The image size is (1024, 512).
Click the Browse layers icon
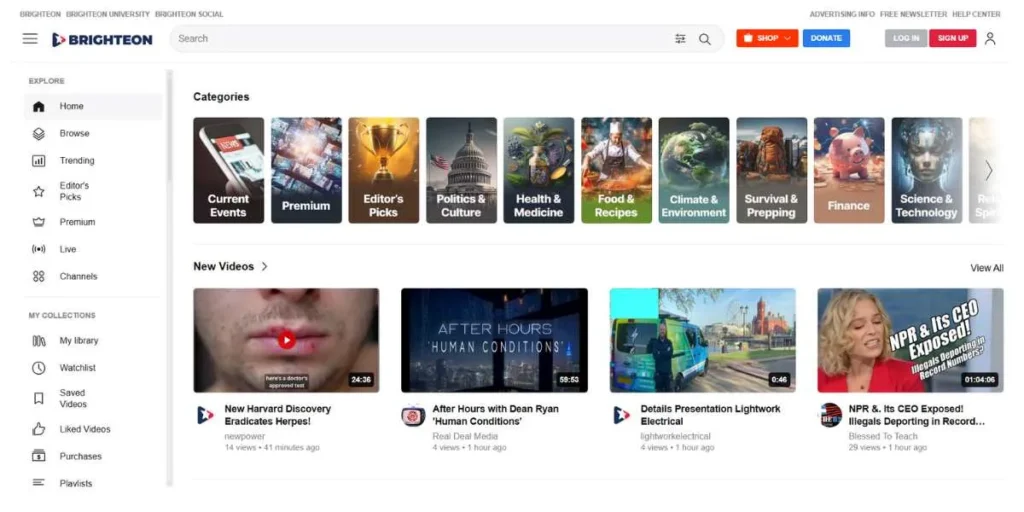click(39, 133)
